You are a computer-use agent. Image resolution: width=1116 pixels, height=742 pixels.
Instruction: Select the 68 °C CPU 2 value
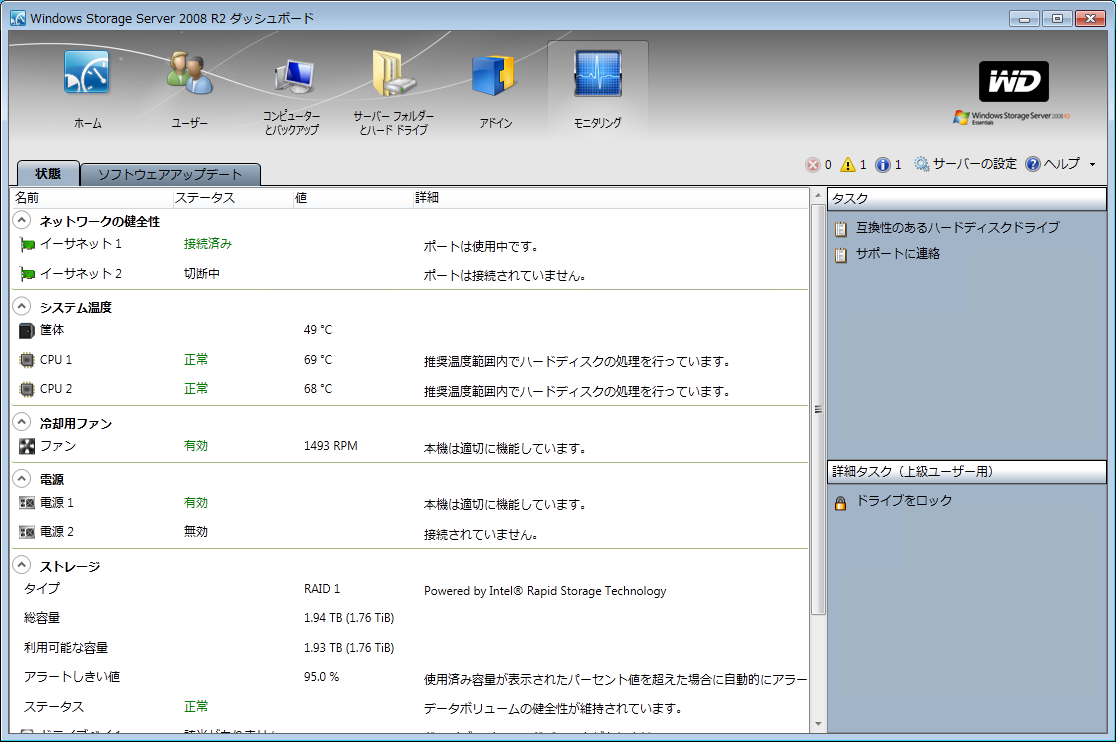pyautogui.click(x=317, y=389)
